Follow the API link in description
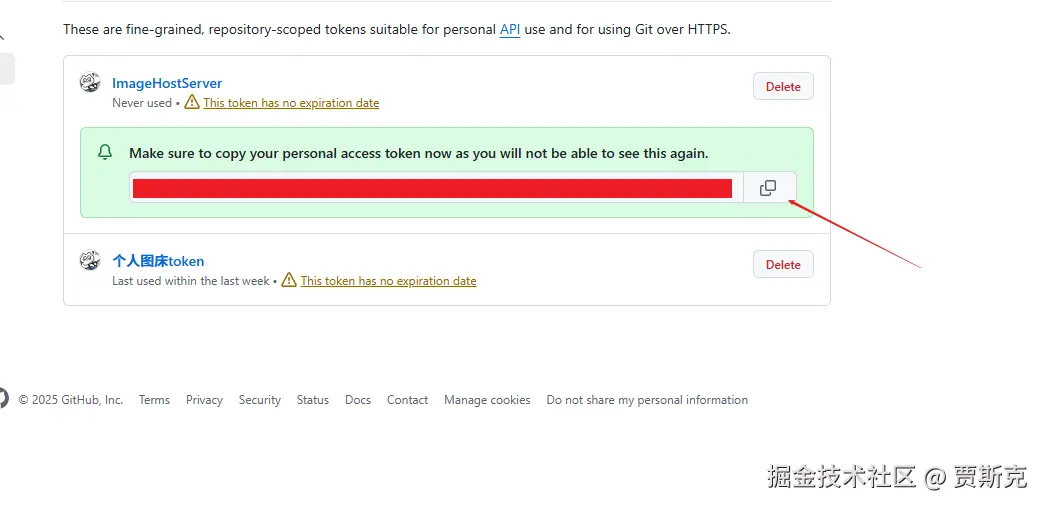1044x507 pixels. 510,29
